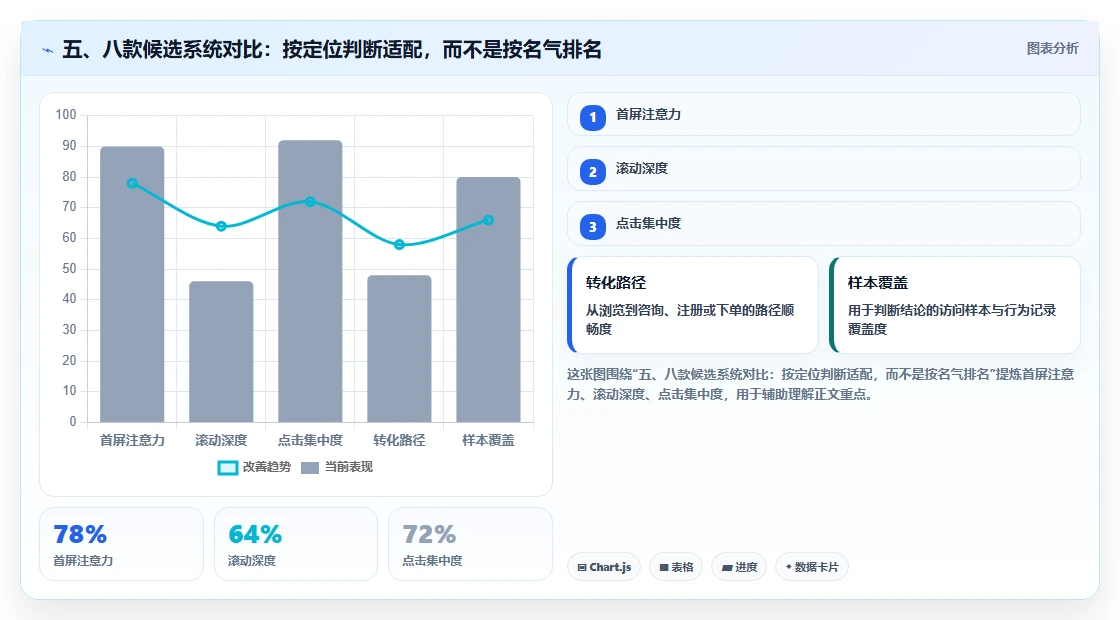Click the 首屏注意力 bar in the chart

click(x=132, y=284)
